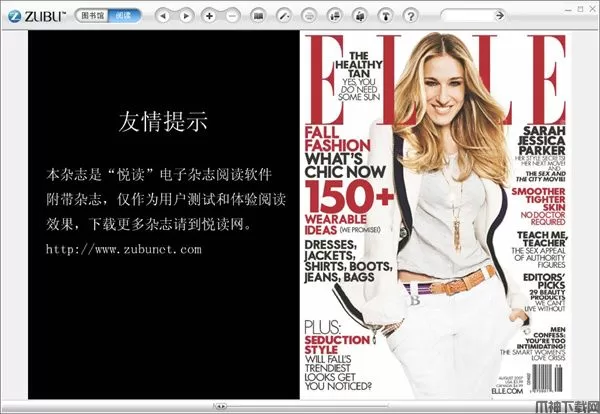Open help with question mark icon
The height and width of the screenshot is (414, 600).
(x=411, y=16)
